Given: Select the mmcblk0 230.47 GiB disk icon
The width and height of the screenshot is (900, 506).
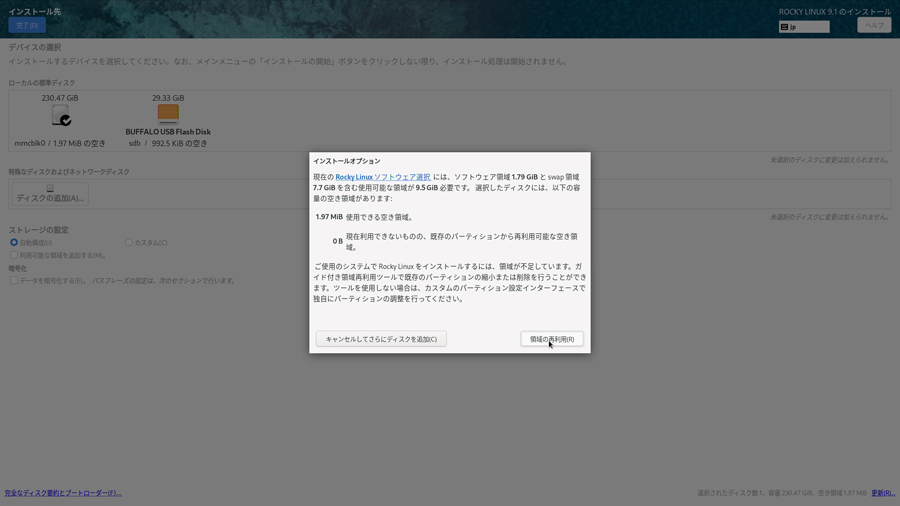Looking at the screenshot, I should (x=60, y=116).
